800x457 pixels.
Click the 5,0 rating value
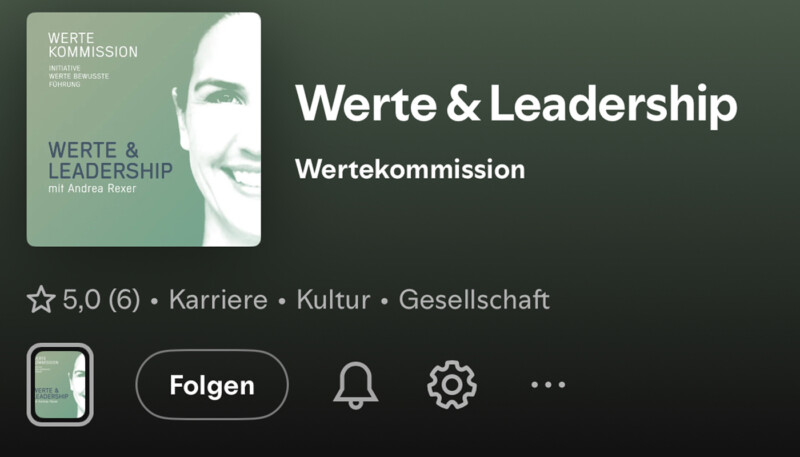click(x=82, y=299)
